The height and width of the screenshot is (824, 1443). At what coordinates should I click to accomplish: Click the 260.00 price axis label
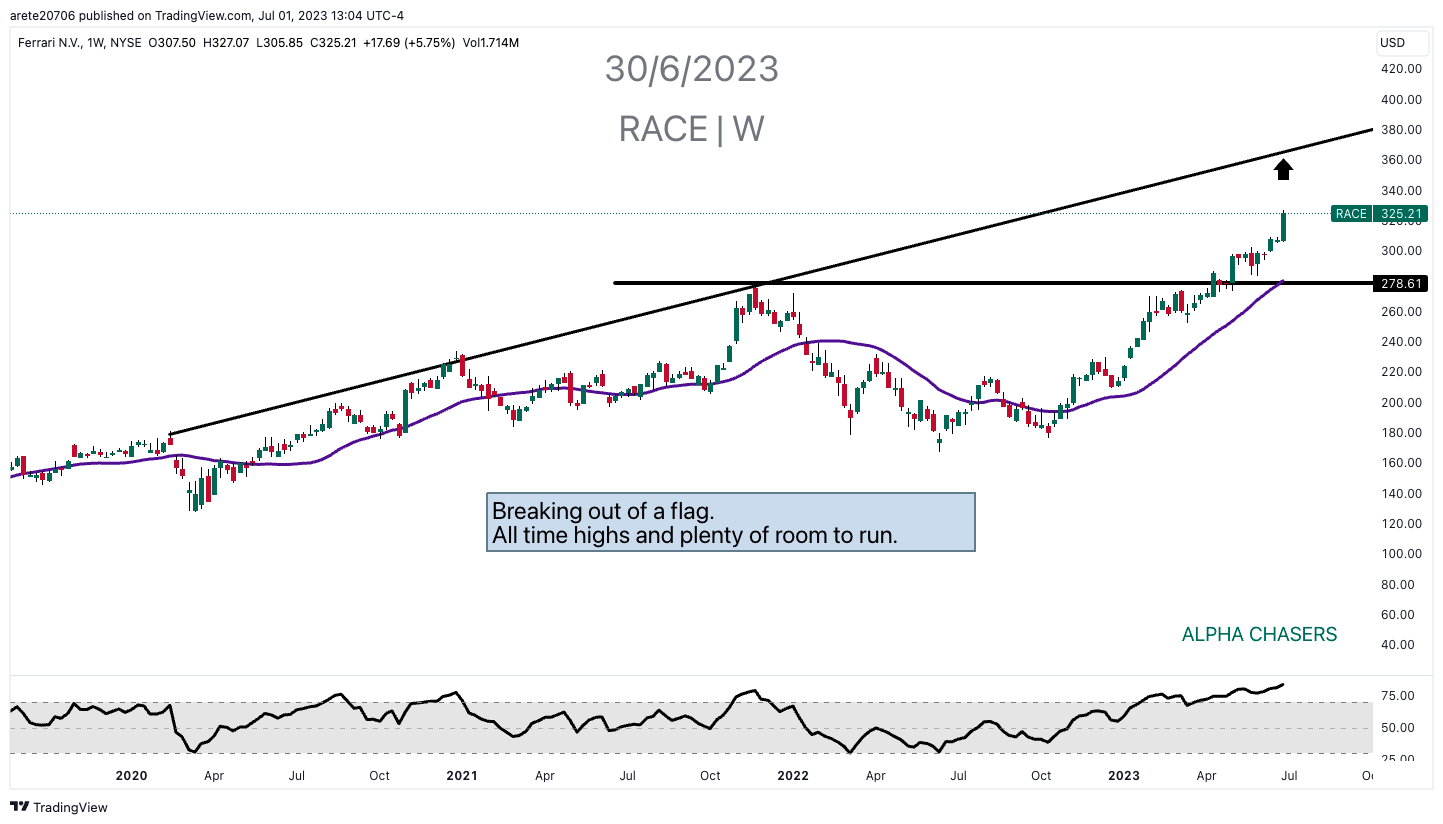click(x=1401, y=312)
